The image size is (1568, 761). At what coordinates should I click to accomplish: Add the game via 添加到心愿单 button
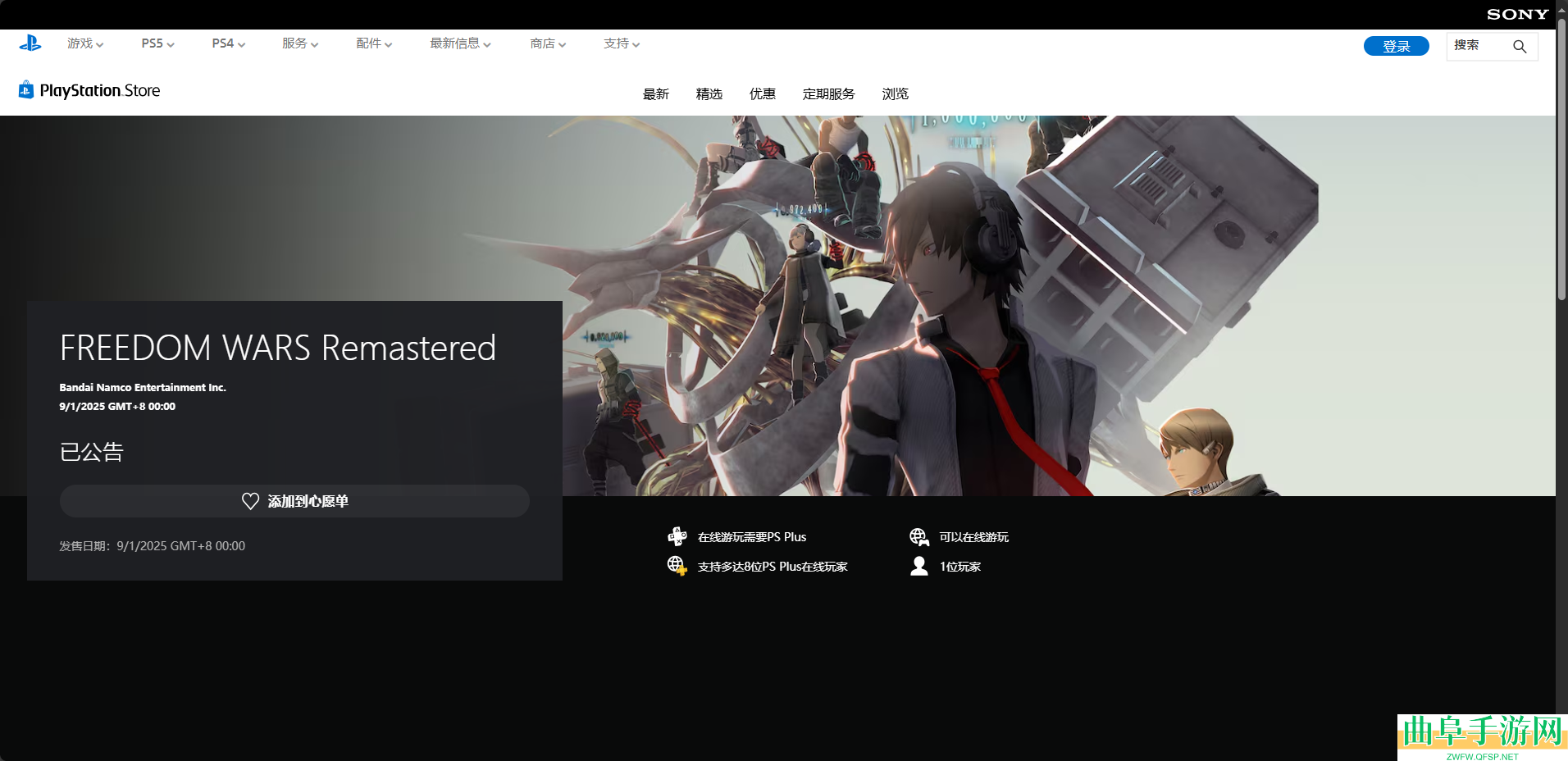pyautogui.click(x=294, y=501)
